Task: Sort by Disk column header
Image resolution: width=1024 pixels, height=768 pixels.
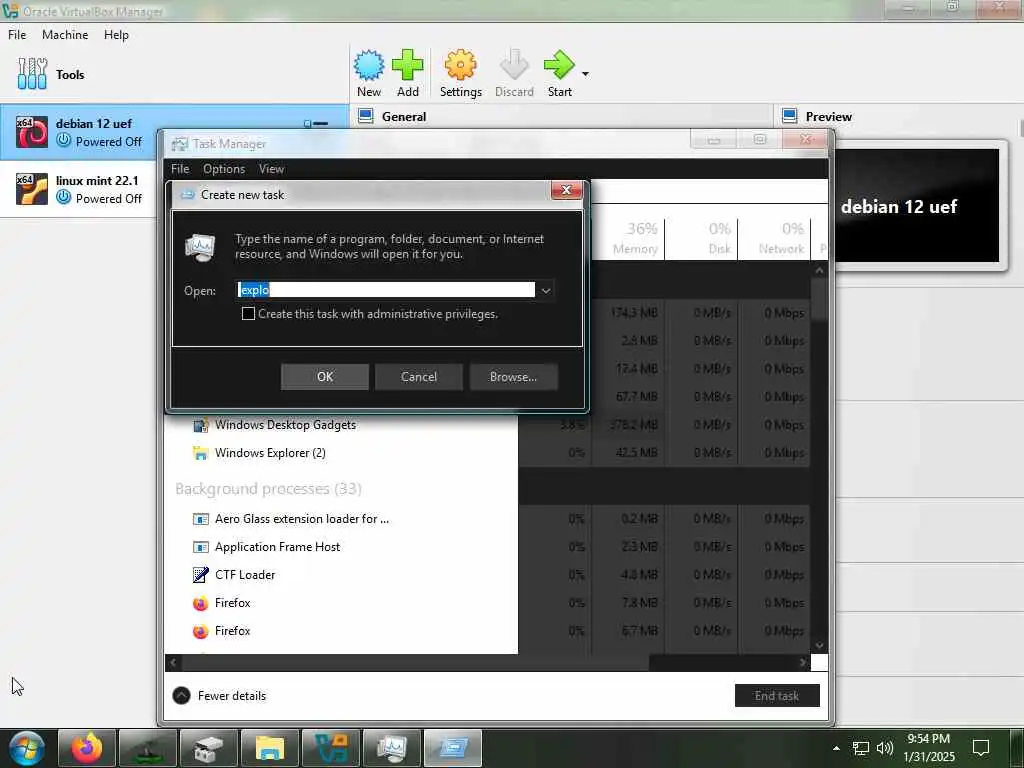Action: [701, 238]
